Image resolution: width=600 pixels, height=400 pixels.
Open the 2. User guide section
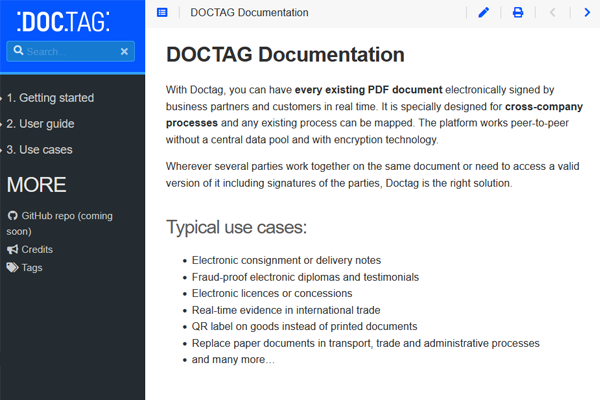click(x=40, y=124)
